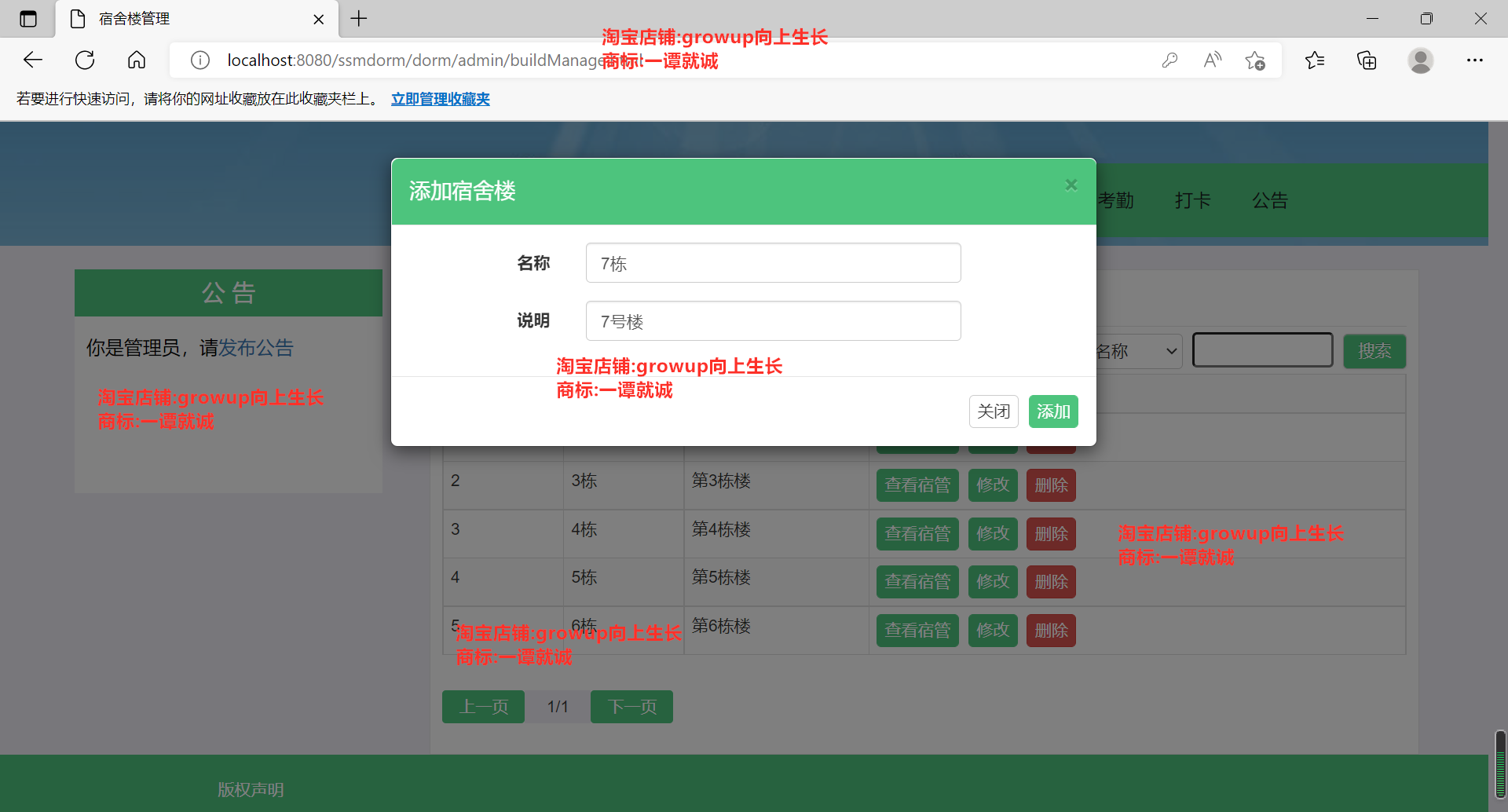Close the 宿舍楼管理 tab
This screenshot has width=1508, height=812.
[319, 19]
